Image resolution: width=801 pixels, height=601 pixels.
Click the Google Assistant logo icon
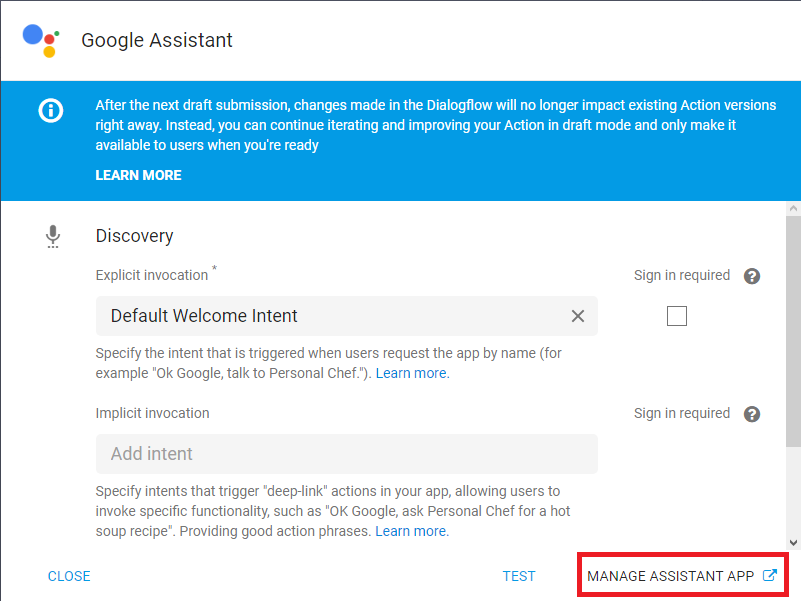pyautogui.click(x=41, y=40)
